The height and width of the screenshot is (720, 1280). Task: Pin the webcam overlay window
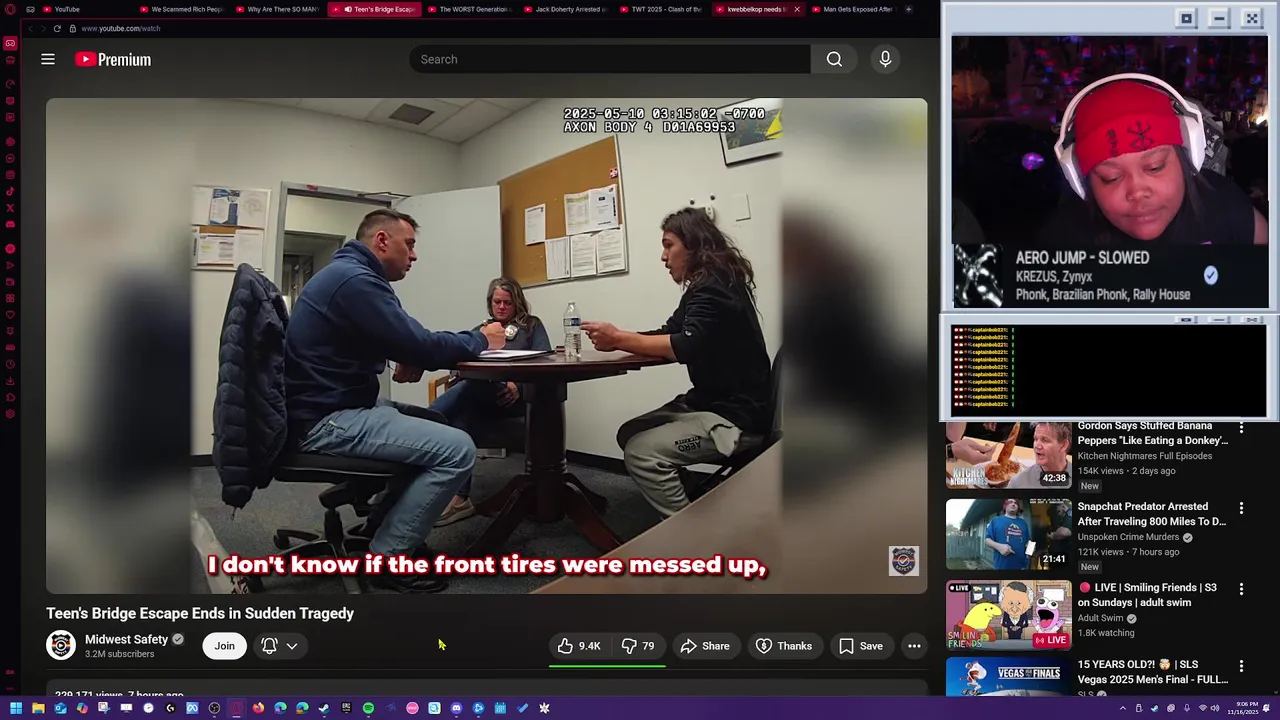pyautogui.click(x=1186, y=18)
